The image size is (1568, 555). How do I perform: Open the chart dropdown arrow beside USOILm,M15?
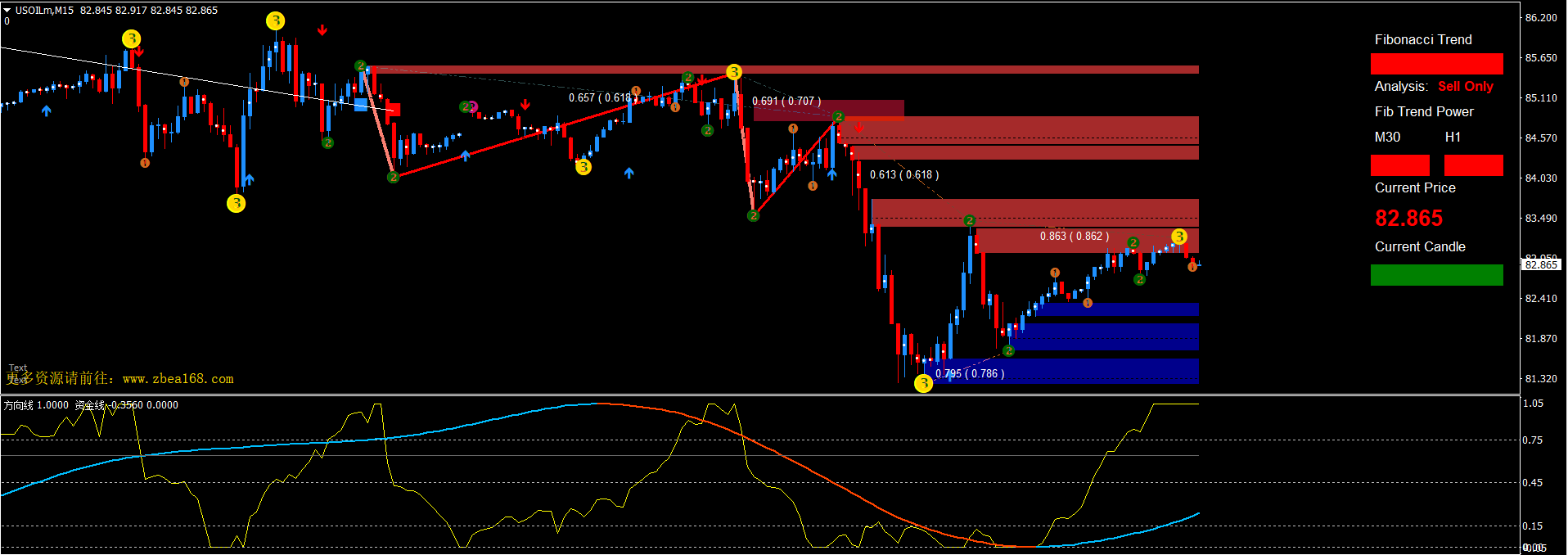click(7, 11)
